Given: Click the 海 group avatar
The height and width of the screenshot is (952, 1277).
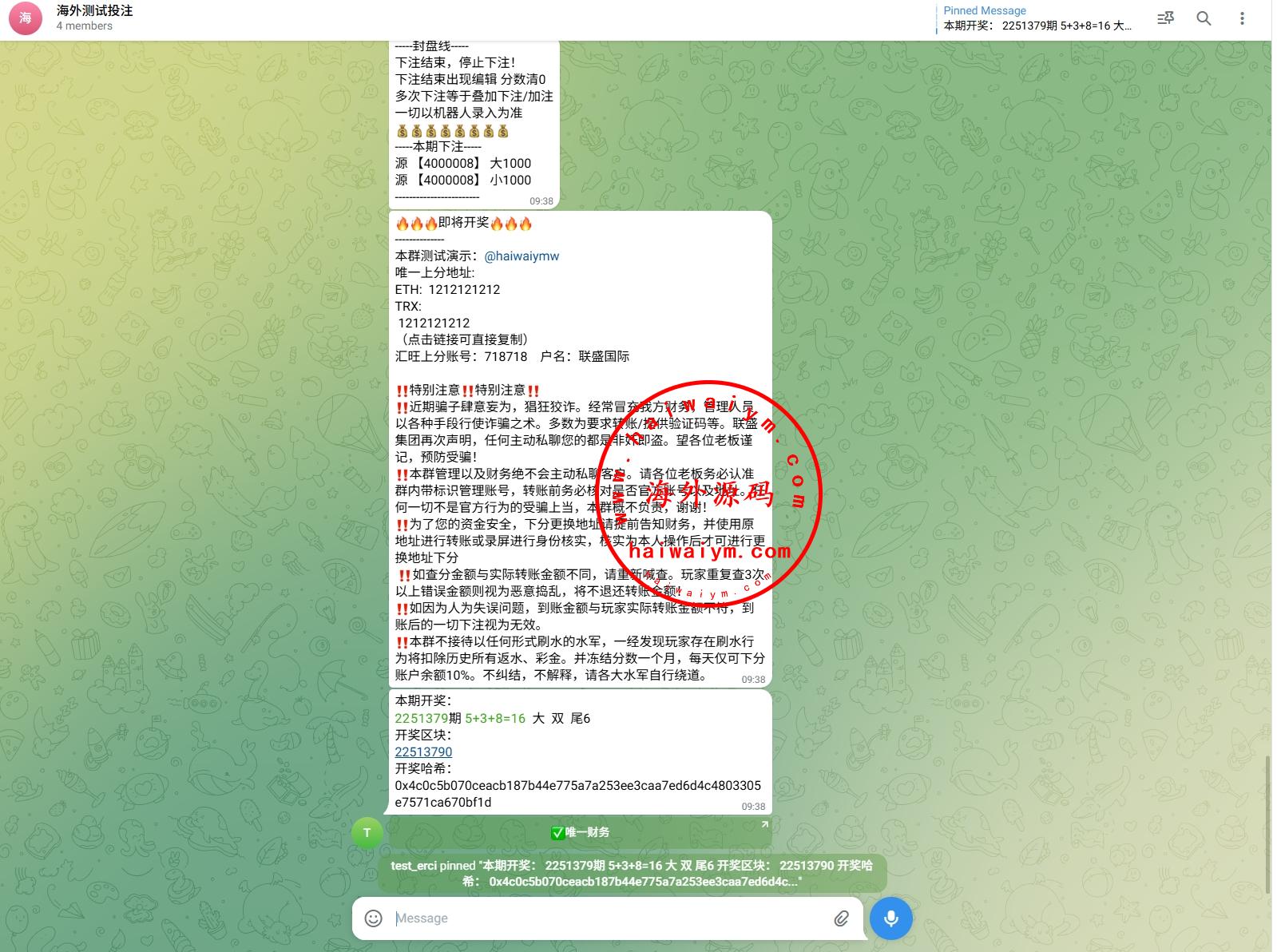Looking at the screenshot, I should (x=26, y=18).
